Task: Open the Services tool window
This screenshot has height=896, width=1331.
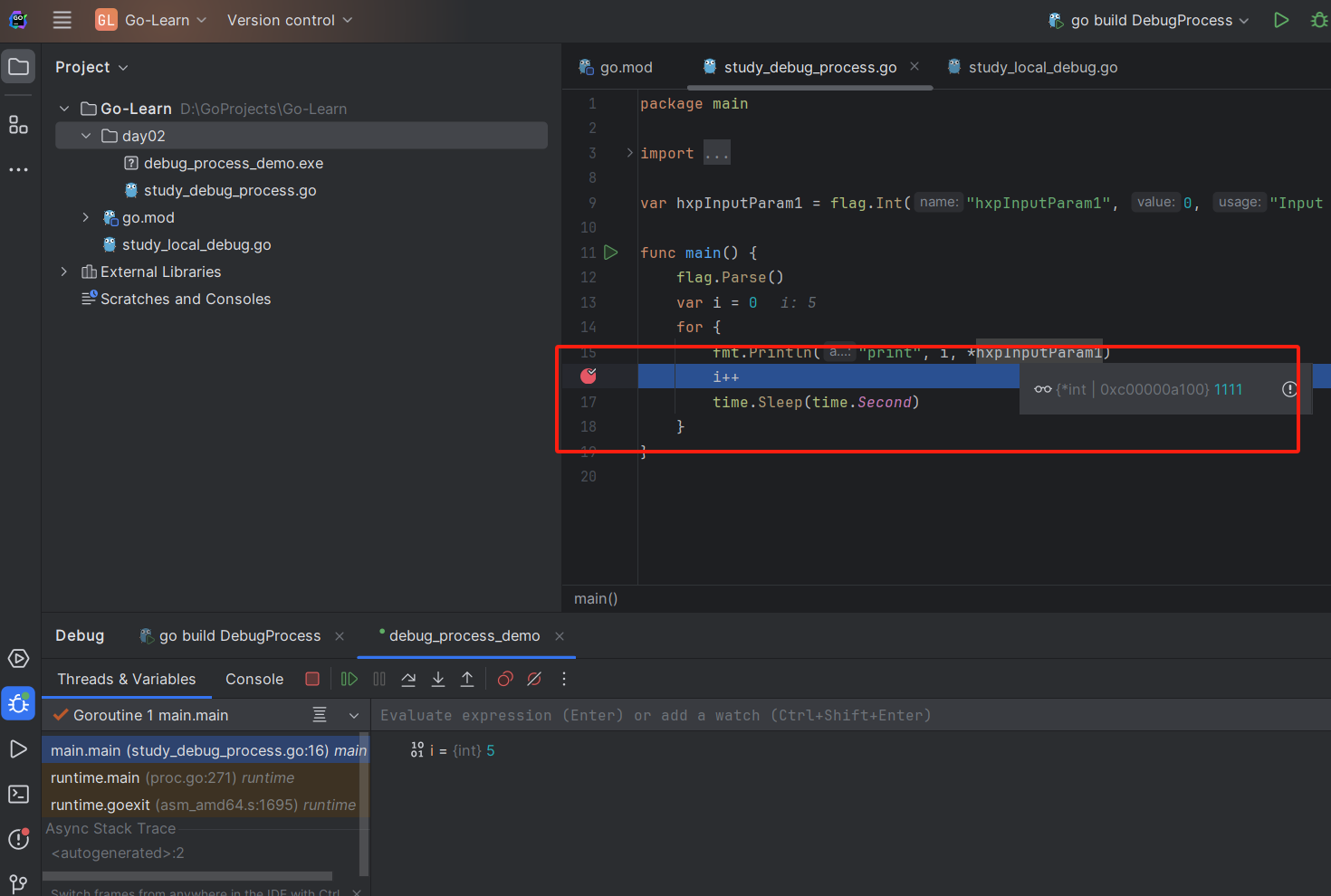Action: 18,658
